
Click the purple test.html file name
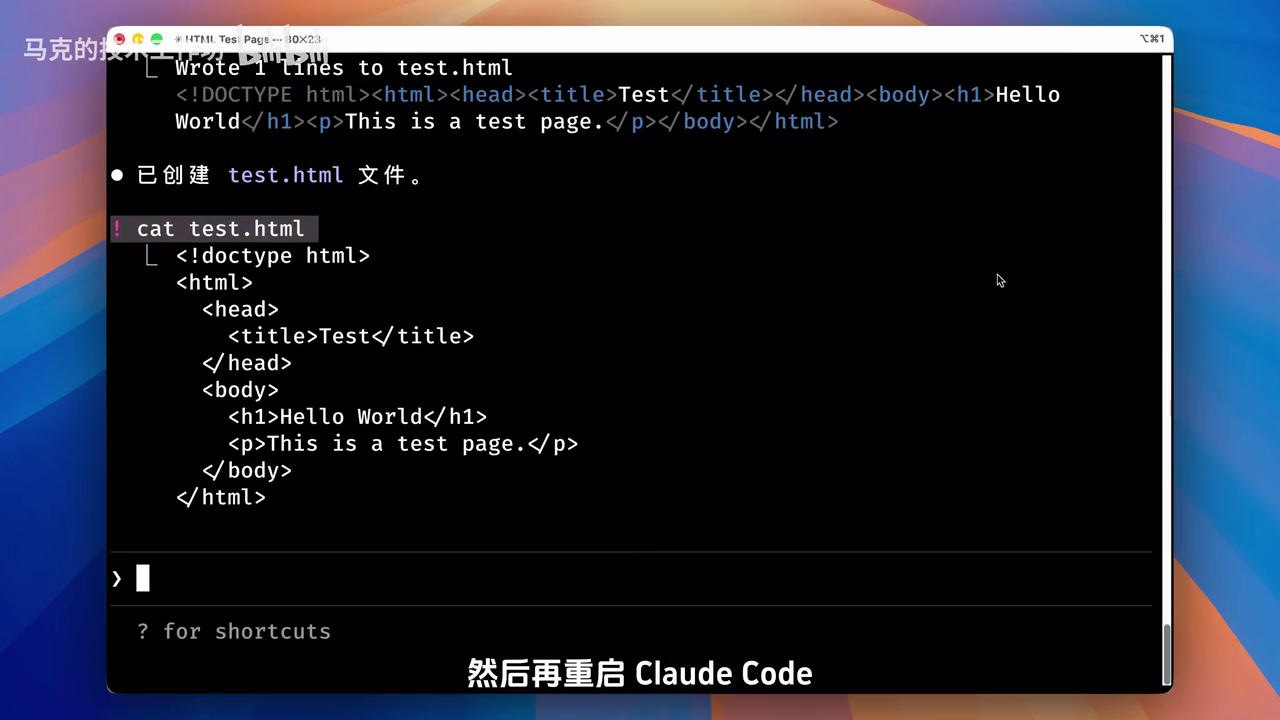click(285, 175)
